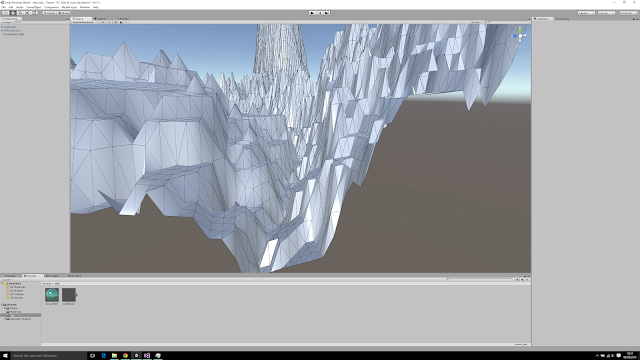The image size is (640, 360).
Task: Click the Step frame button
Action: point(327,13)
